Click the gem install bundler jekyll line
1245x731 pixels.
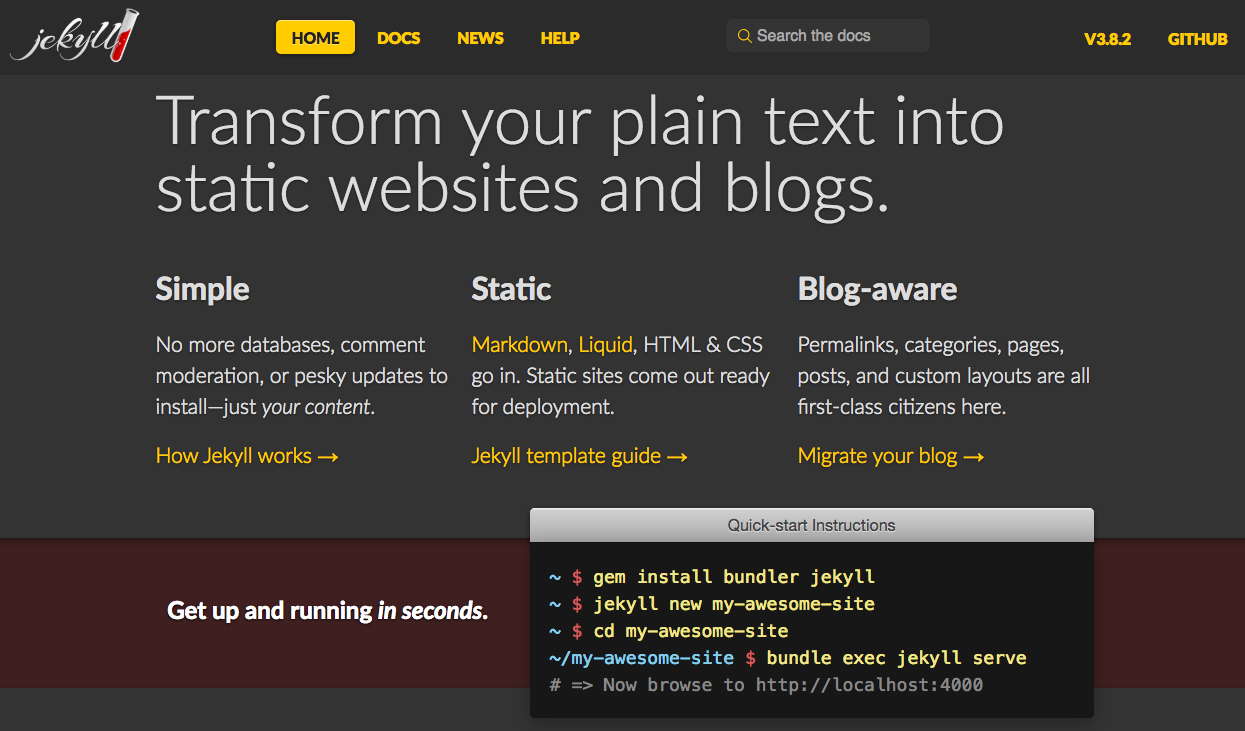point(712,577)
